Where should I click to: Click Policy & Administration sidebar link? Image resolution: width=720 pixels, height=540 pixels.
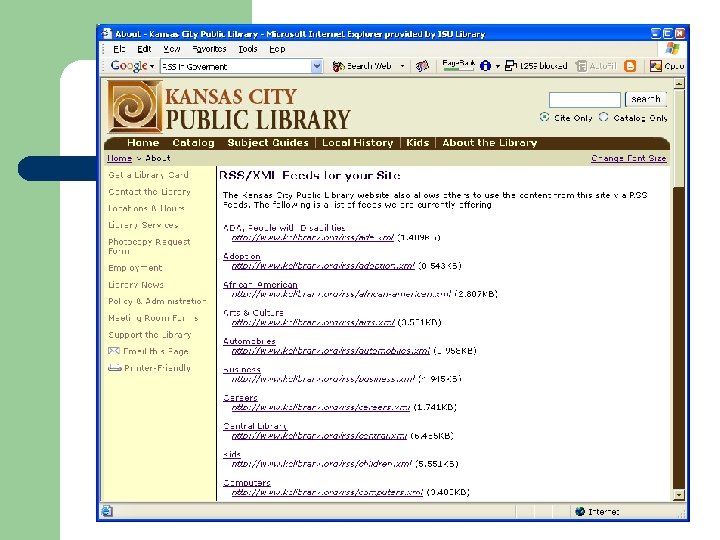[x=157, y=302]
